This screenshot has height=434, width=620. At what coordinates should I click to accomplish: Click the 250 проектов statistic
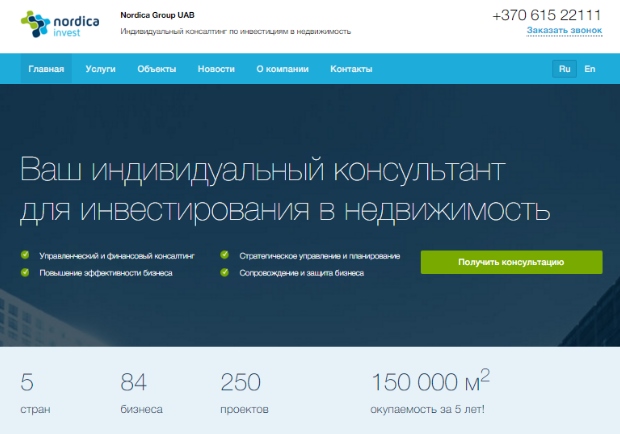tap(244, 393)
